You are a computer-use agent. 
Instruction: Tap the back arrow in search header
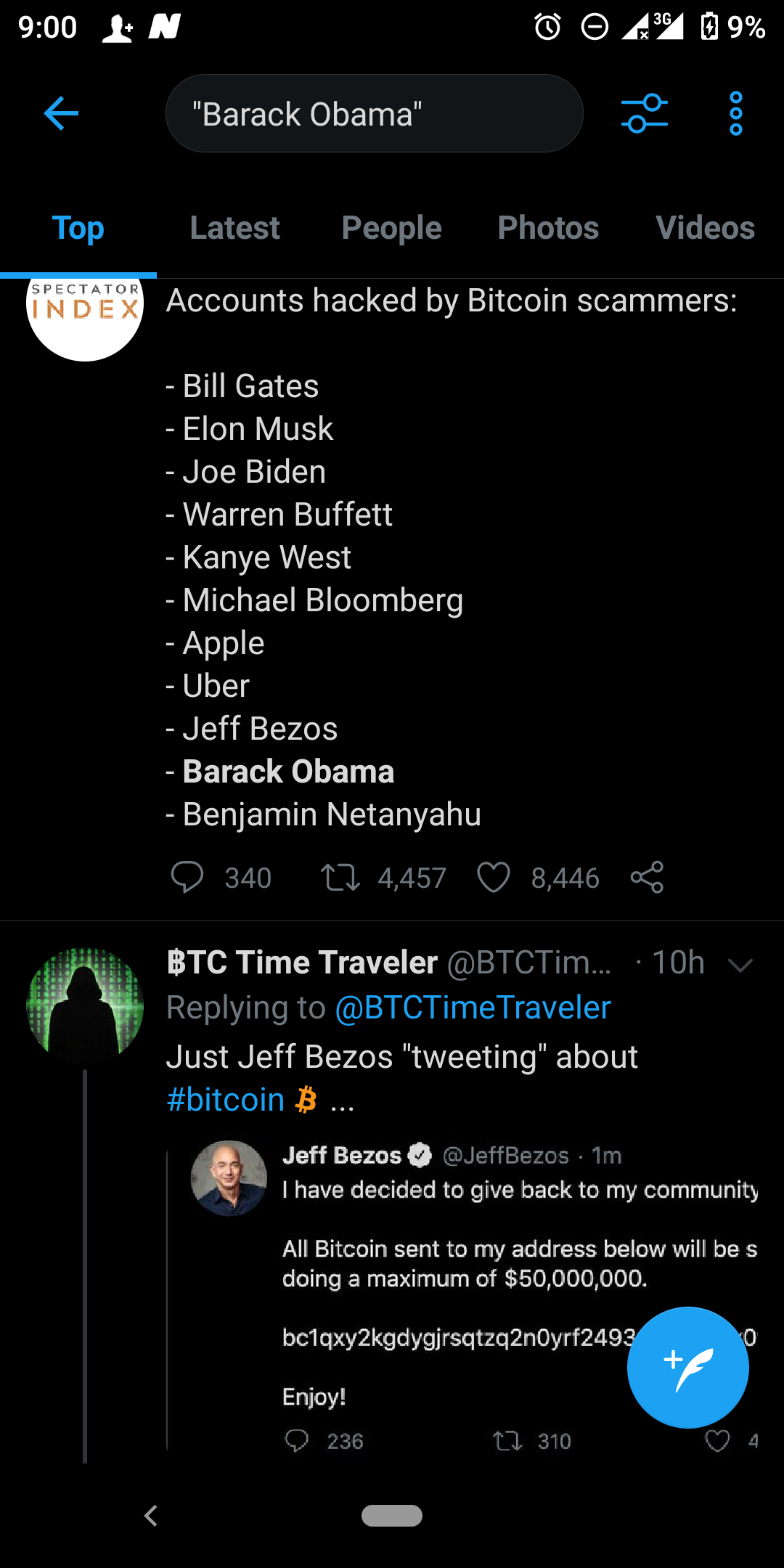point(61,114)
